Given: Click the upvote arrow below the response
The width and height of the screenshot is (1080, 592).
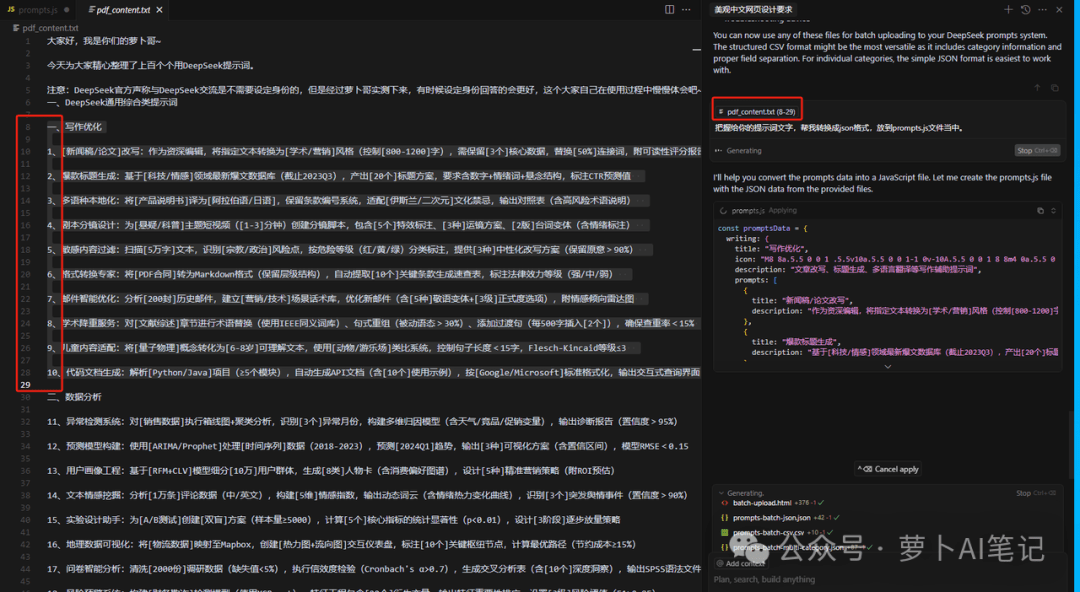Looking at the screenshot, I should (x=1037, y=88).
